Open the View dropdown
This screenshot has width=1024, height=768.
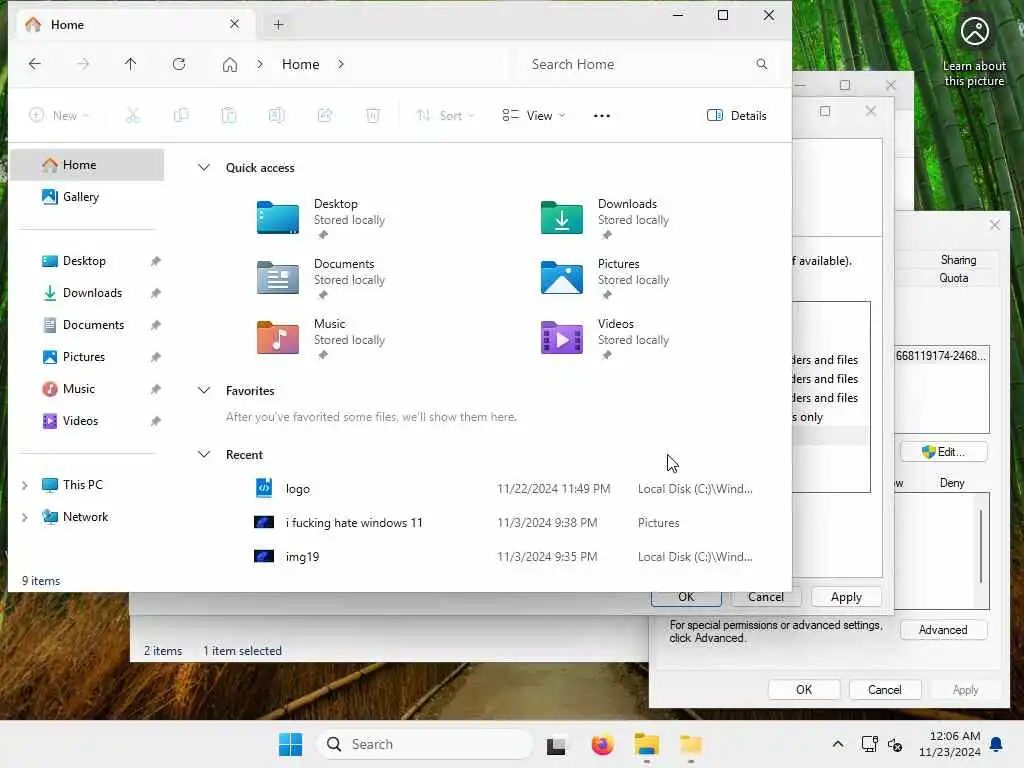[534, 116]
